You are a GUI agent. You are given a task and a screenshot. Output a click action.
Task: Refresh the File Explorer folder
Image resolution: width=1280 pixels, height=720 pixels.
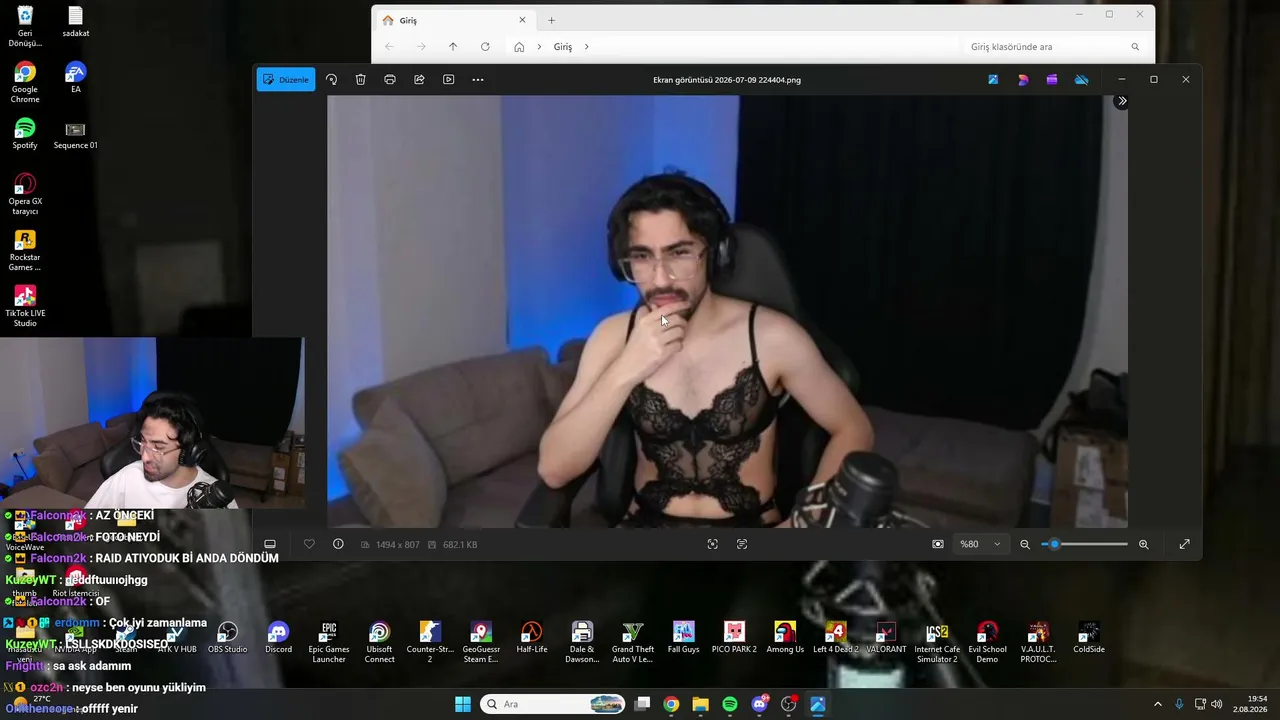click(485, 47)
